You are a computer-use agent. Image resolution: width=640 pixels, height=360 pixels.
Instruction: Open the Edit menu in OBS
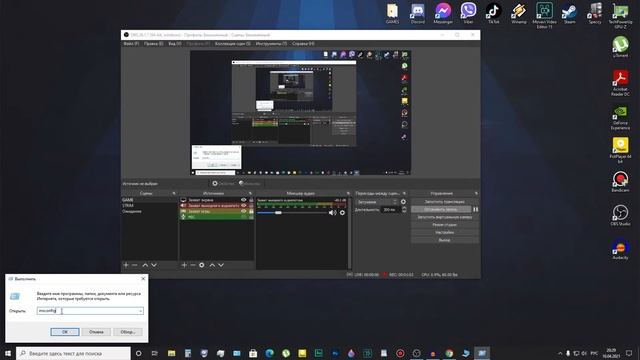click(x=153, y=44)
